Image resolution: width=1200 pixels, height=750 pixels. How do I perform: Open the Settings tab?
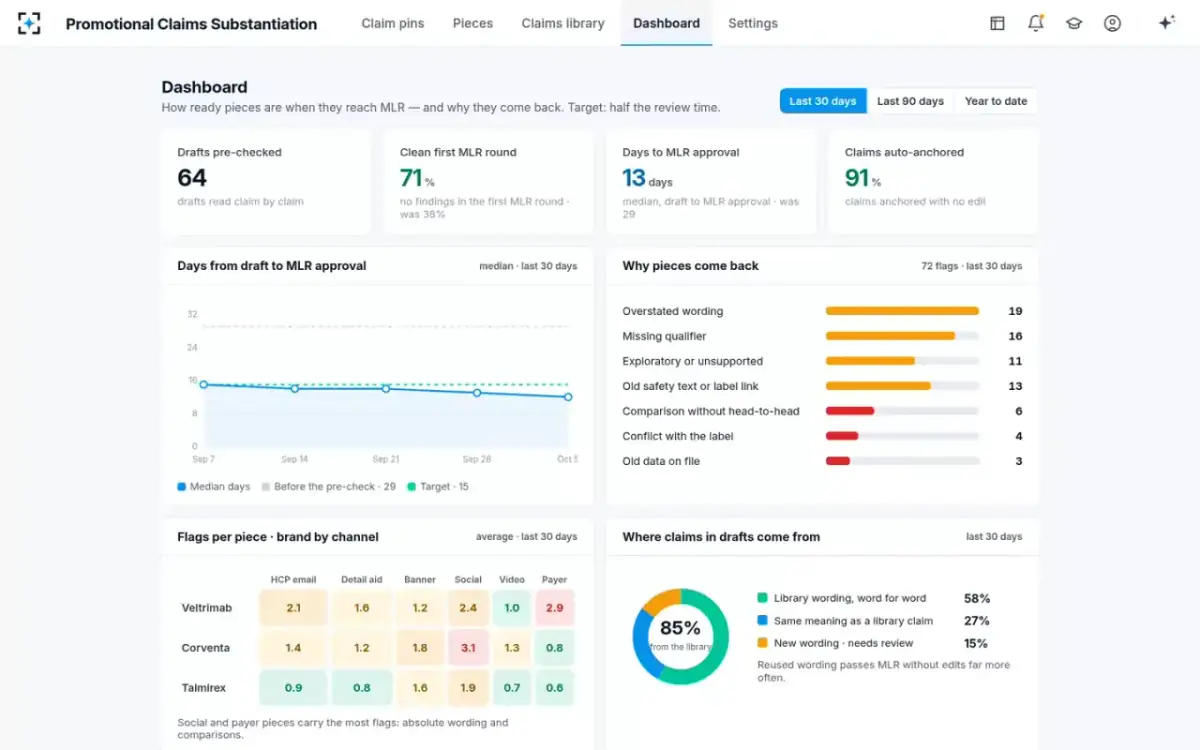point(753,23)
